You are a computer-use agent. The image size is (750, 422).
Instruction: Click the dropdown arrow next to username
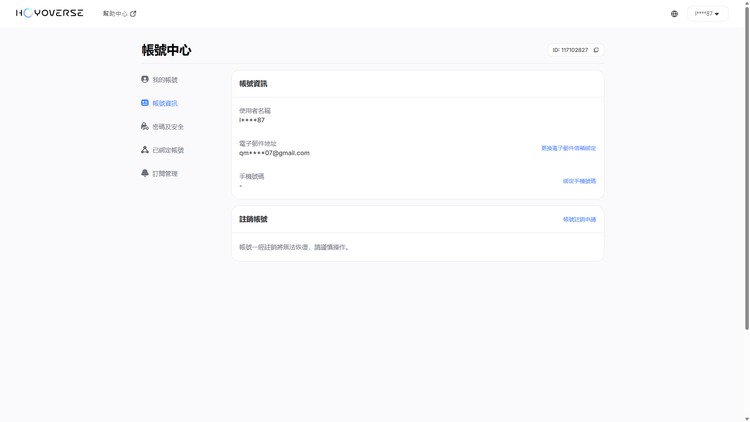pos(717,14)
